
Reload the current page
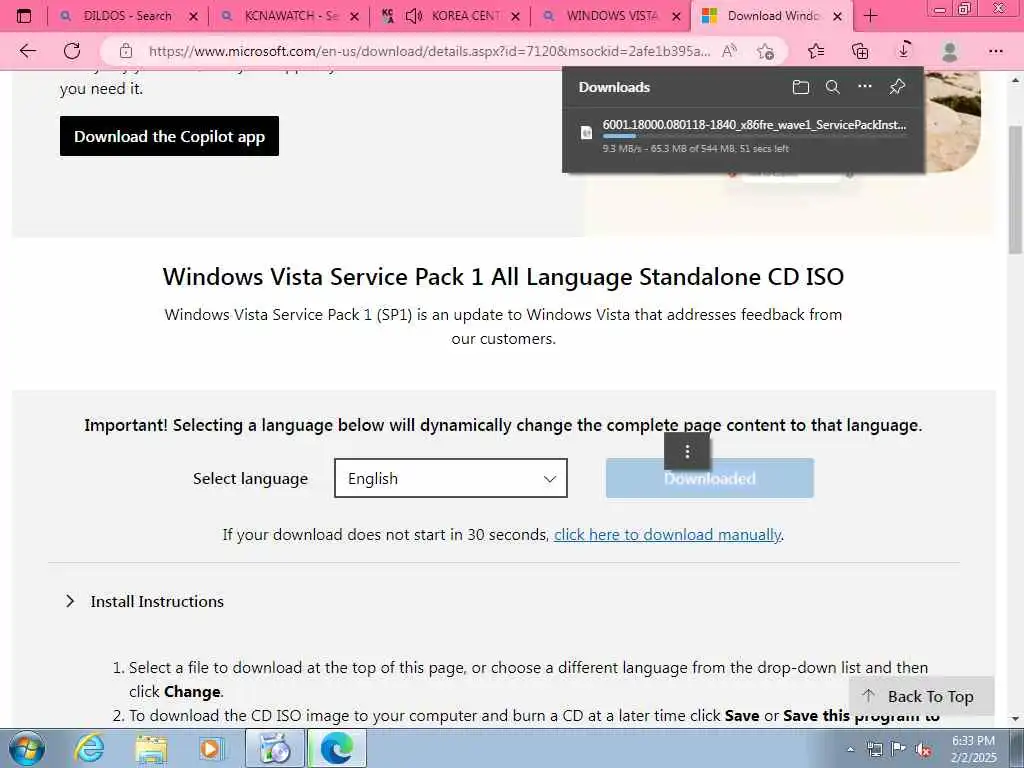(x=72, y=50)
